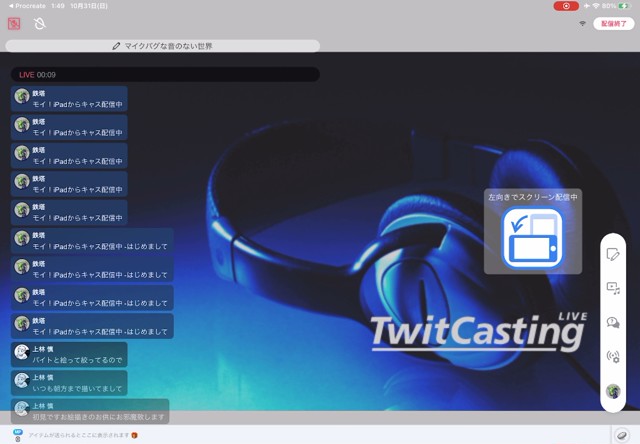Tap the gift icon after the item text
640x444 pixels.
[134, 435]
